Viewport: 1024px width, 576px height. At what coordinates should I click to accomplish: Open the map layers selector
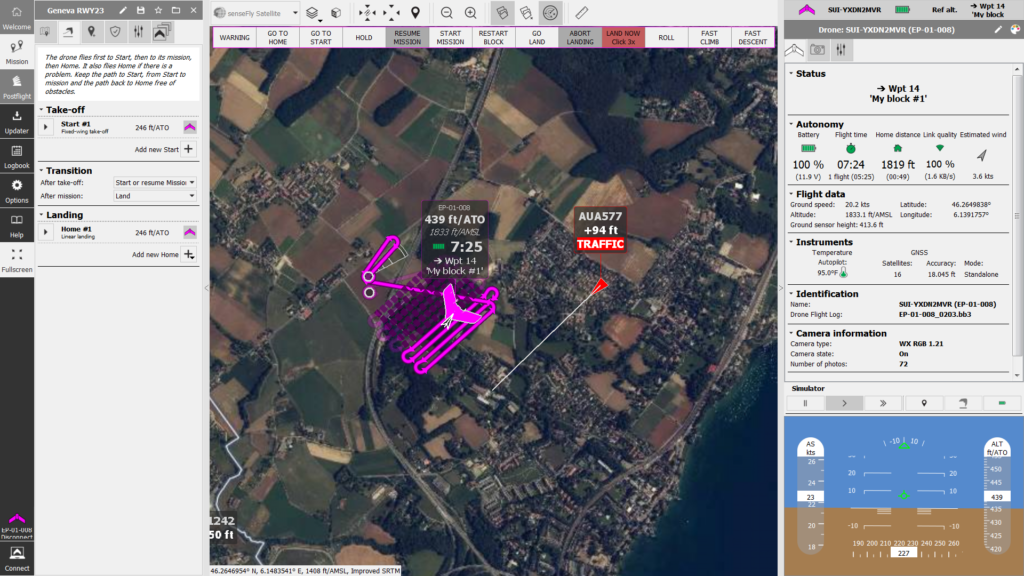[x=310, y=13]
